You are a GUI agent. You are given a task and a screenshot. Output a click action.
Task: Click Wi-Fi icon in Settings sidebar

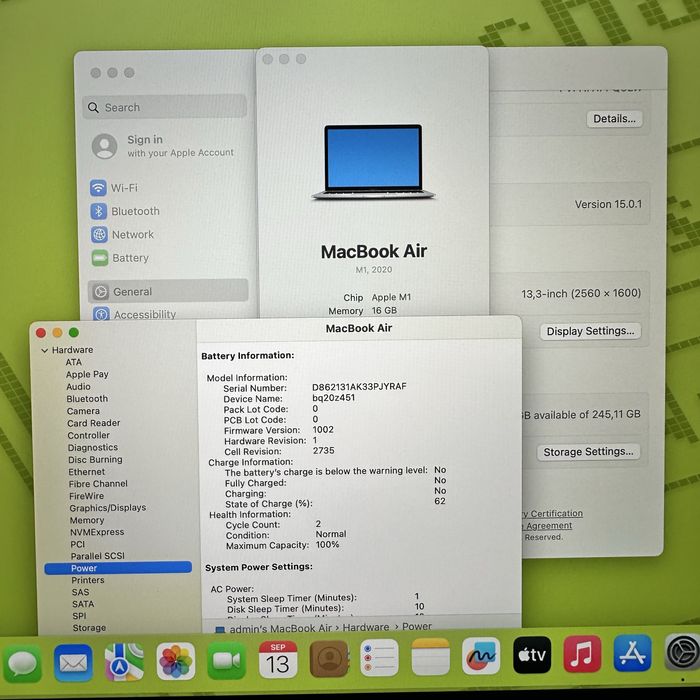pos(98,188)
